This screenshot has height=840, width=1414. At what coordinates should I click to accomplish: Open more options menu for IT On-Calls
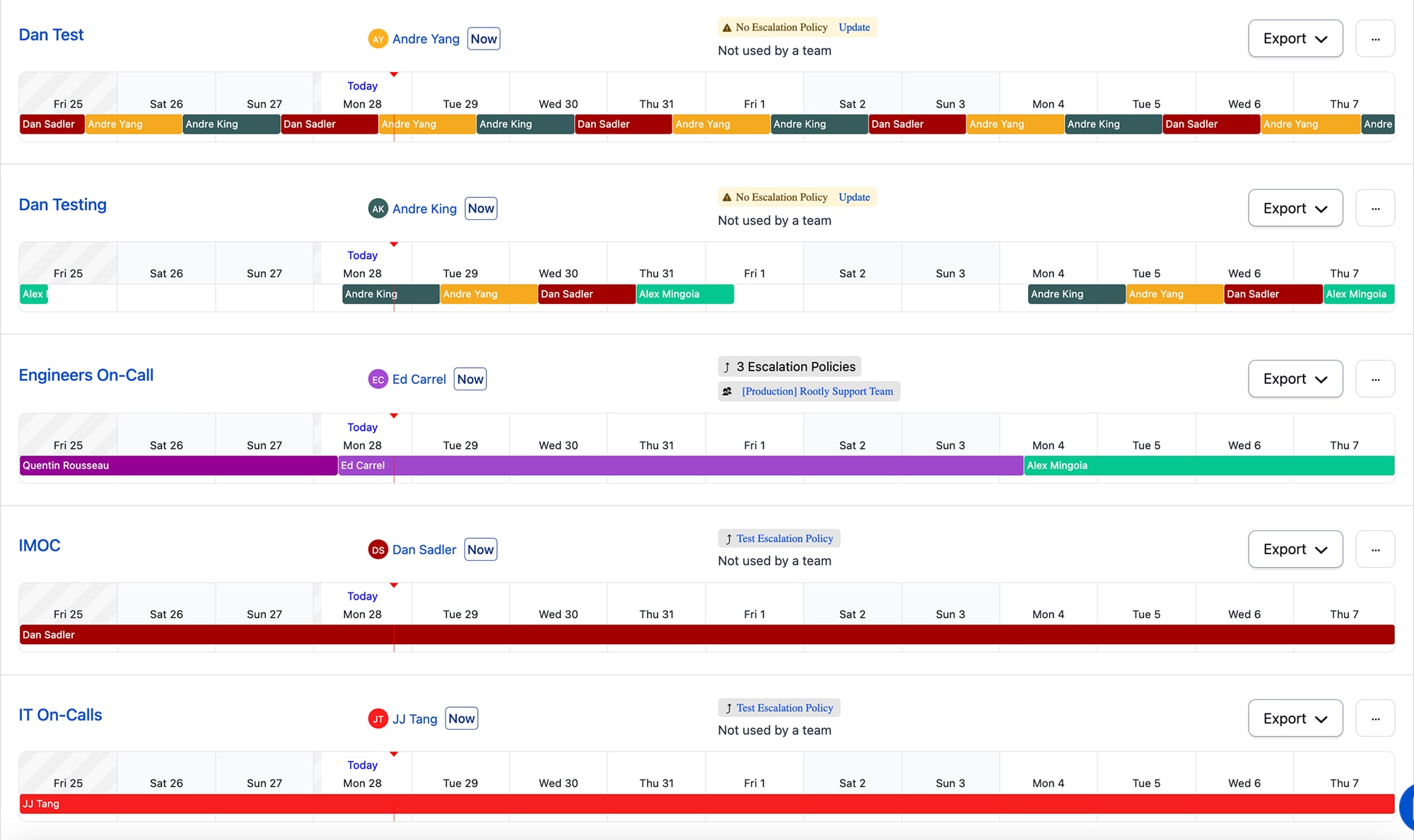coord(1375,718)
